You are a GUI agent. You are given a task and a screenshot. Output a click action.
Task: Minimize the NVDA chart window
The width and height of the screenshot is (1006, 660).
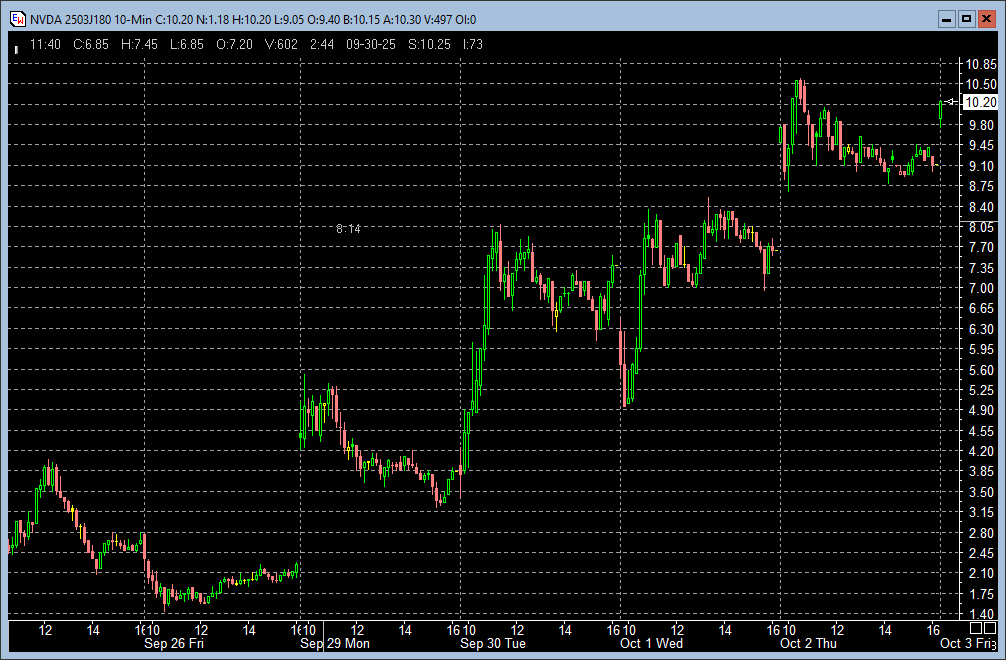948,19
